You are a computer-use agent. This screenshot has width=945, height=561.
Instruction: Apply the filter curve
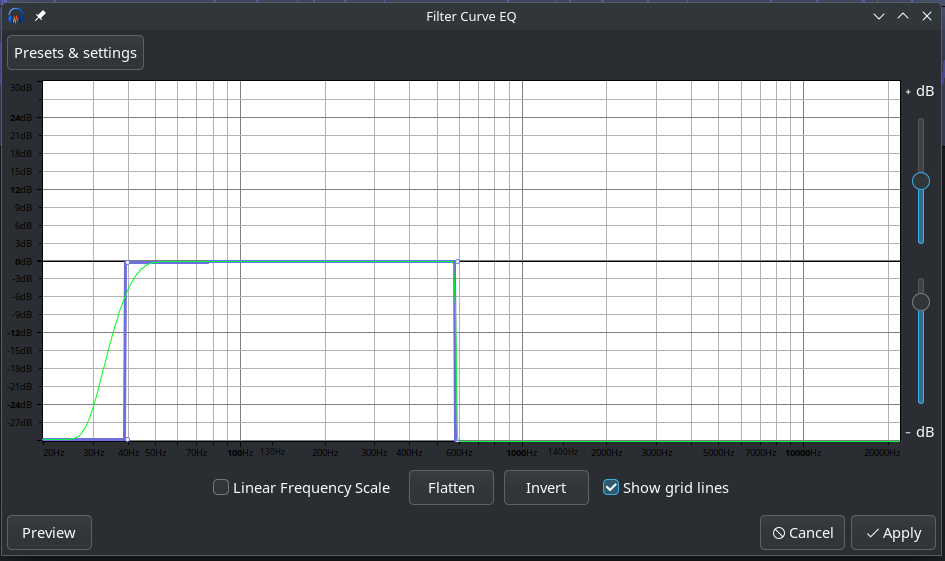[893, 533]
